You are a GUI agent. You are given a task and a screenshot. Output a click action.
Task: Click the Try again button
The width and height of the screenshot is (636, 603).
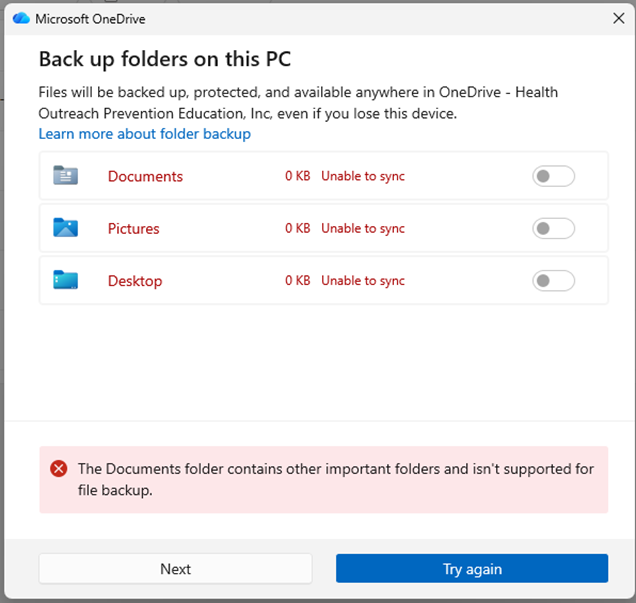point(472,569)
